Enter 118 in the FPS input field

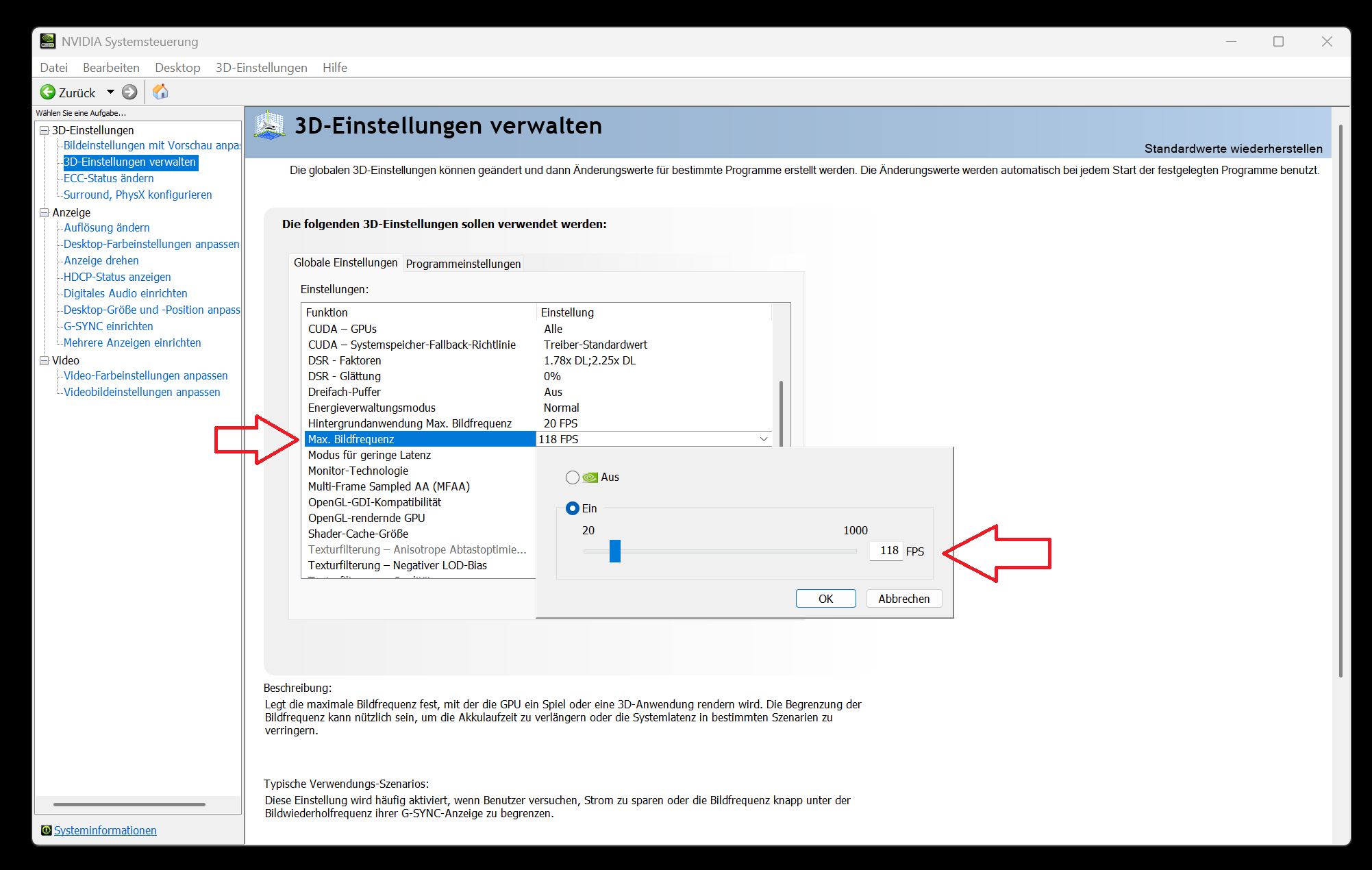883,551
